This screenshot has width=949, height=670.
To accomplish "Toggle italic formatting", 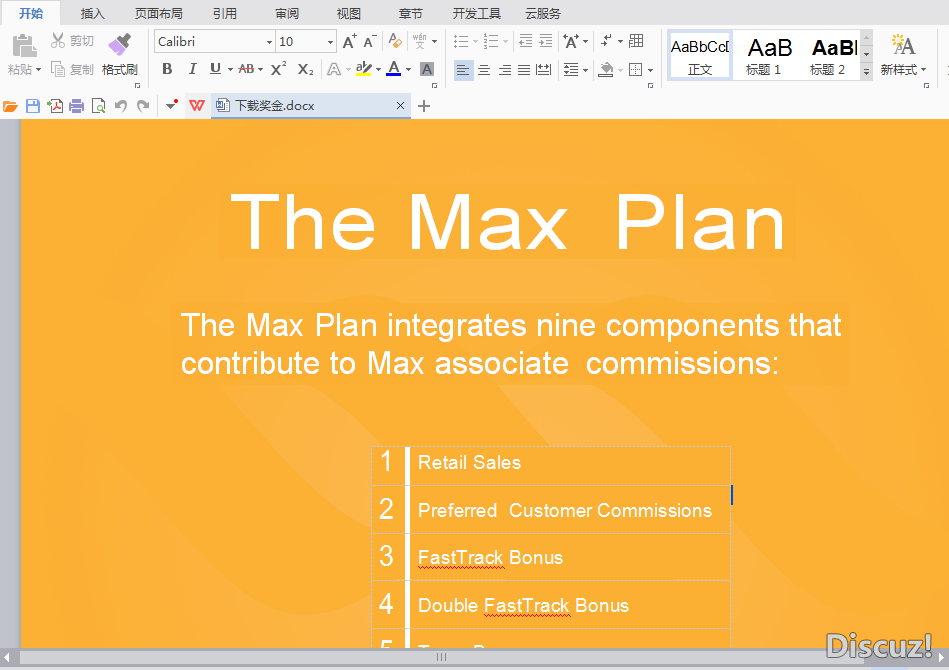I will (x=192, y=70).
